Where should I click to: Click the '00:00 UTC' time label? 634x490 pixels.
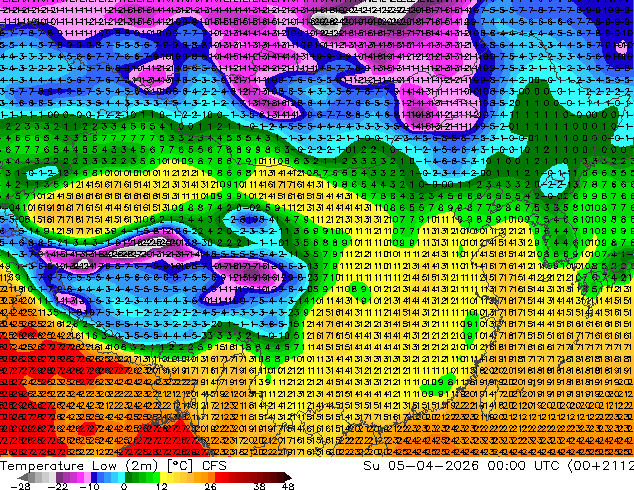tap(523, 466)
